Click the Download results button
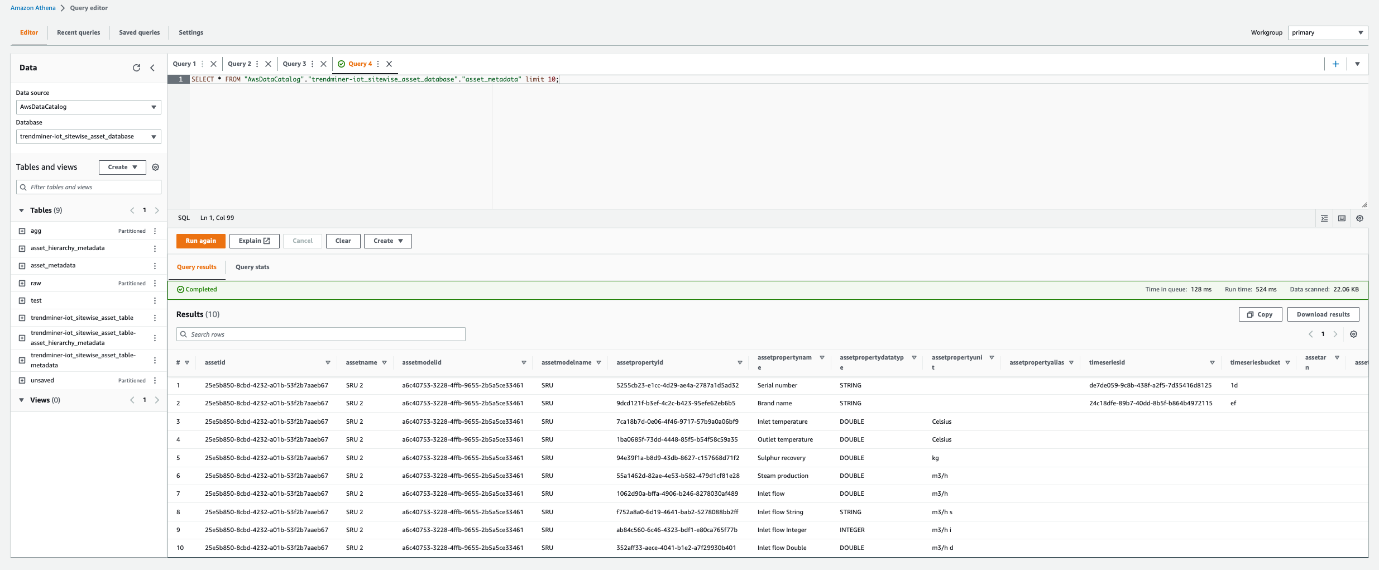Screen dimensions: 1384x574 [x=1322, y=314]
